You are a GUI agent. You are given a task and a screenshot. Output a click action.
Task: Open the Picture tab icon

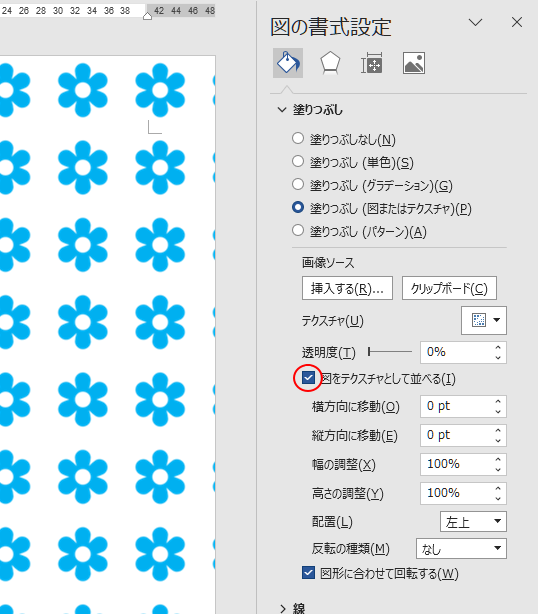click(x=414, y=63)
